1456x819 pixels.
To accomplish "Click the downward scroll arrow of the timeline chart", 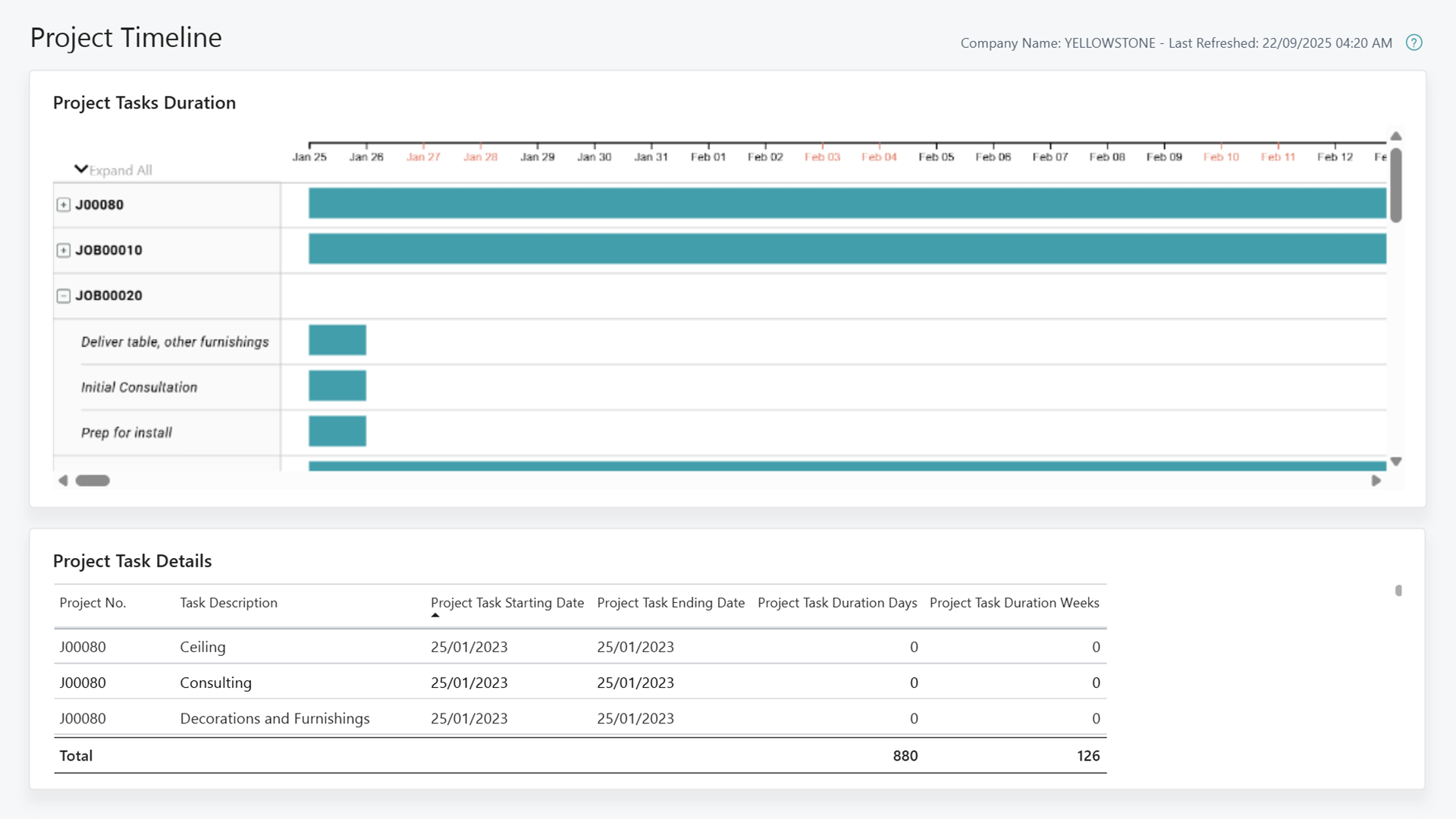I will tap(1396, 460).
